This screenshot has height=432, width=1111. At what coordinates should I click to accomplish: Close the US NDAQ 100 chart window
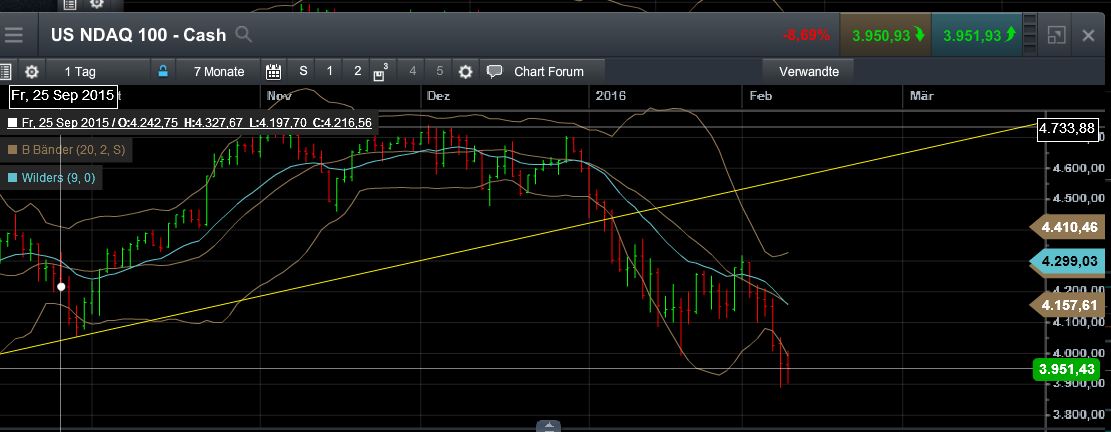[x=1088, y=35]
